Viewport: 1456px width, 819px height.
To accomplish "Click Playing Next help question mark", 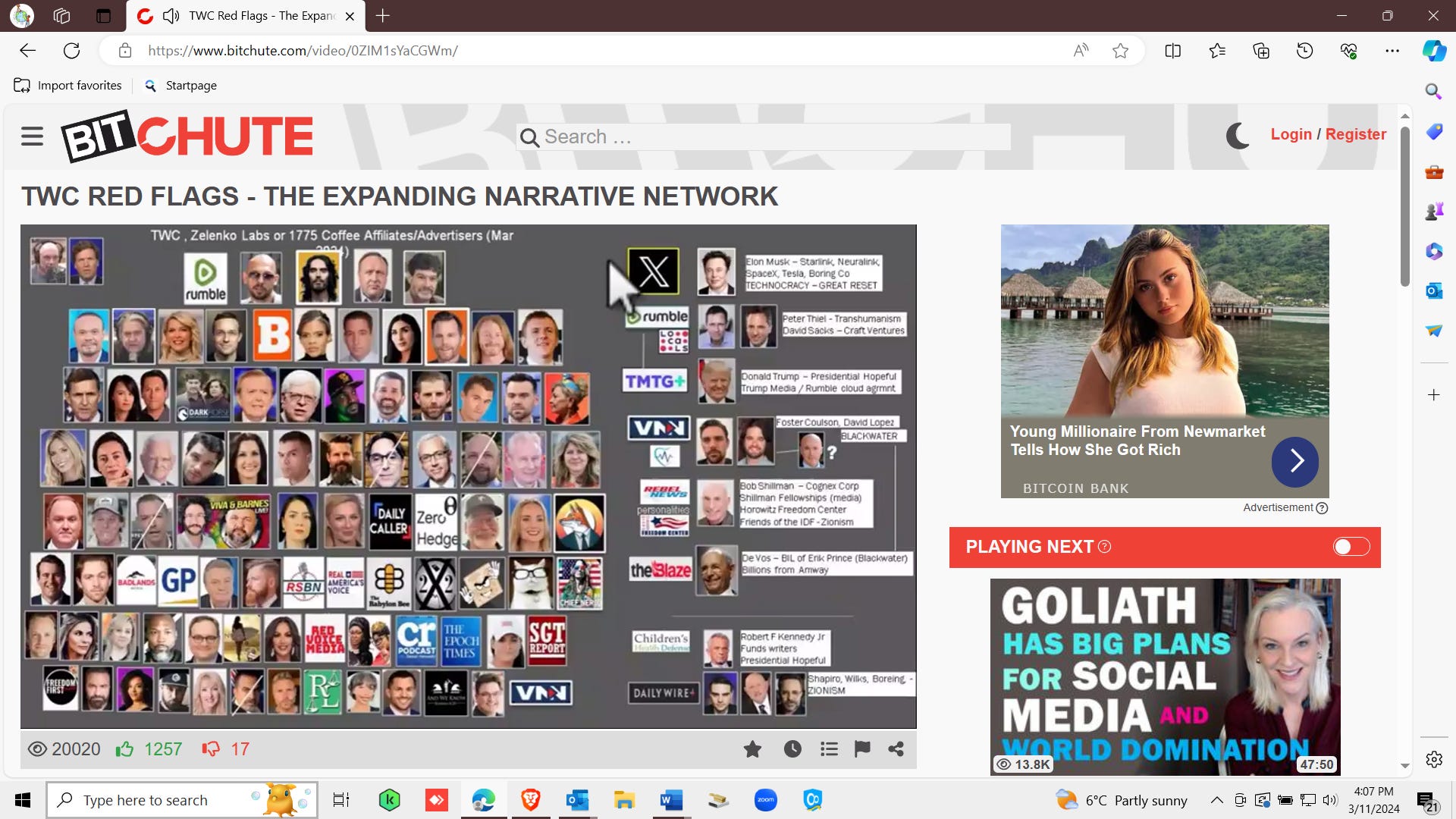I will (1104, 547).
